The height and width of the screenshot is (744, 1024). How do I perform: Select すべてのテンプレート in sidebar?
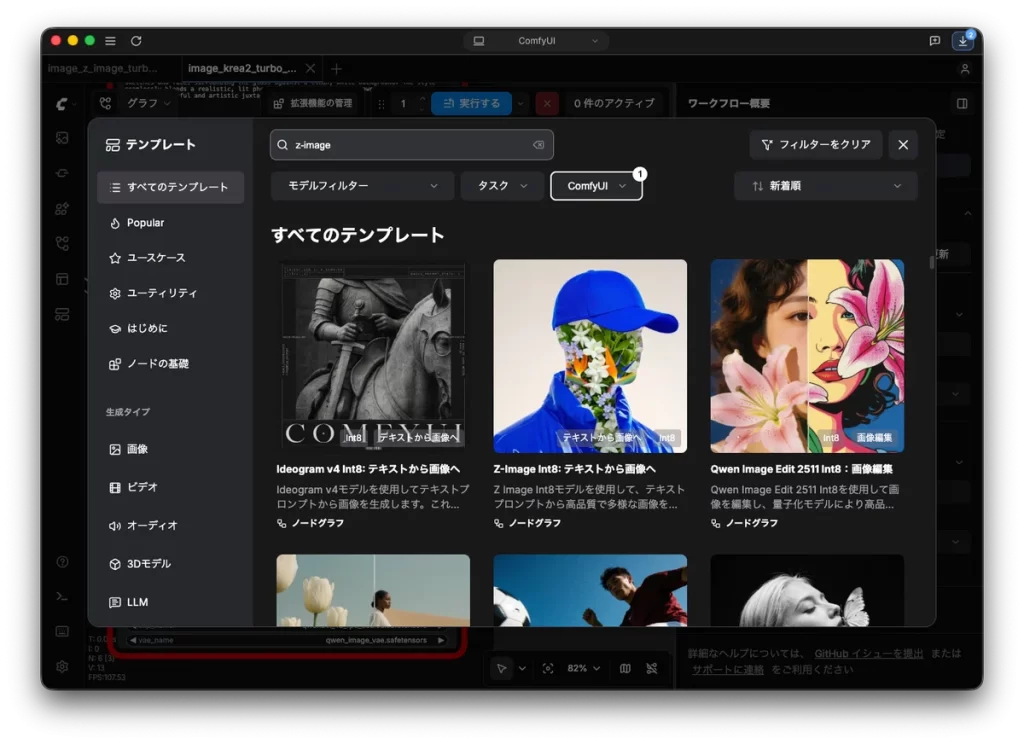tap(170, 187)
